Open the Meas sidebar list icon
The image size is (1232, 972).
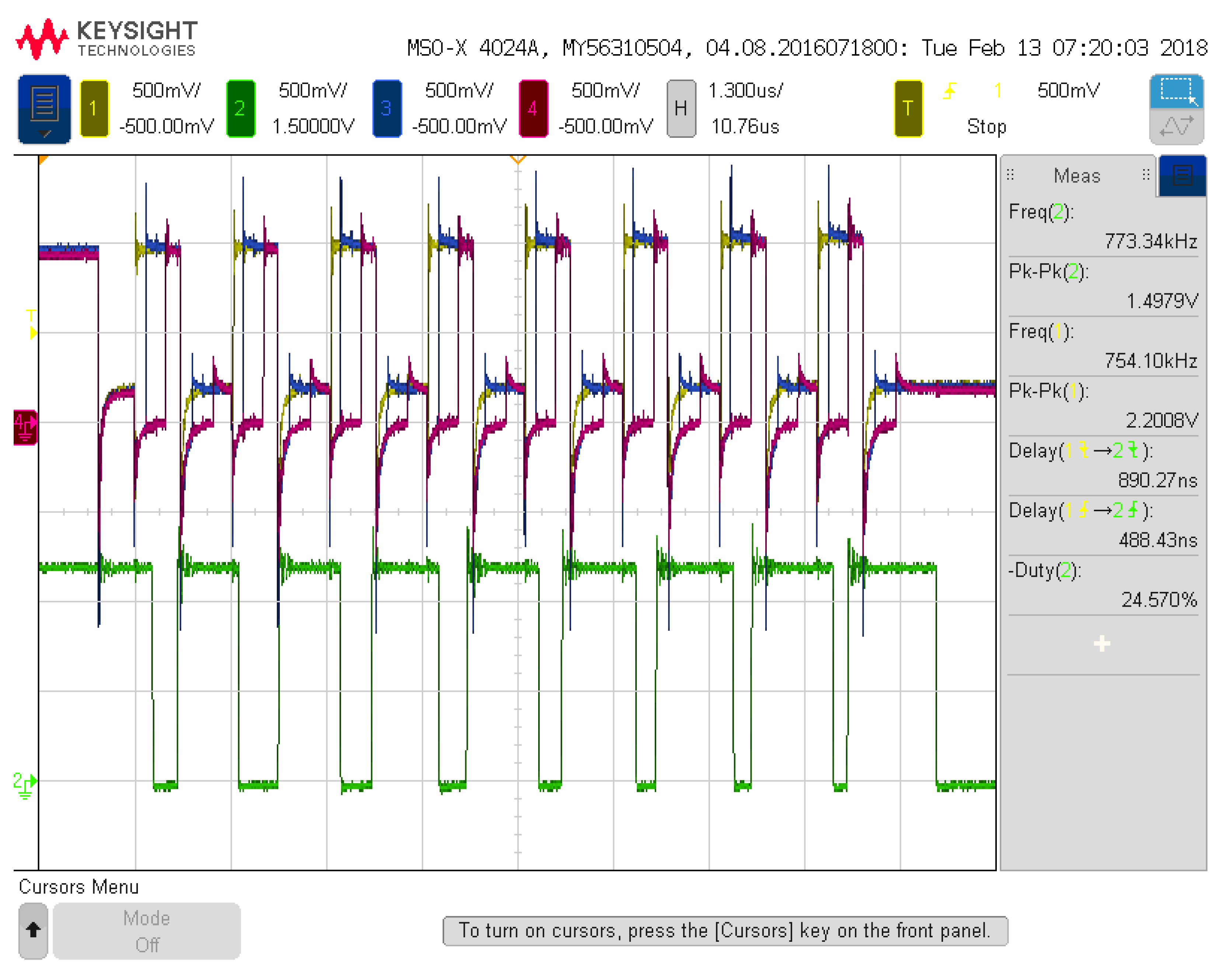coord(1182,175)
